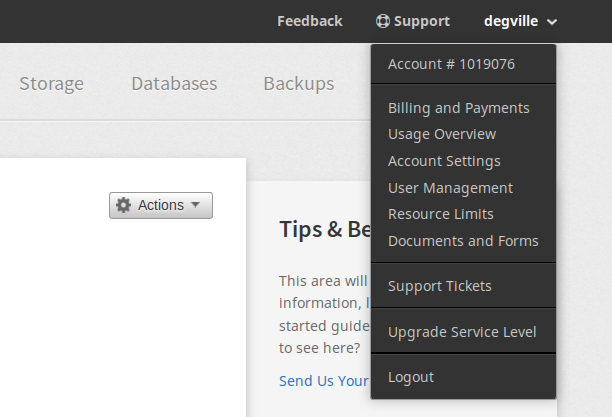
Task: Open the degville user menu
Action: [520, 21]
